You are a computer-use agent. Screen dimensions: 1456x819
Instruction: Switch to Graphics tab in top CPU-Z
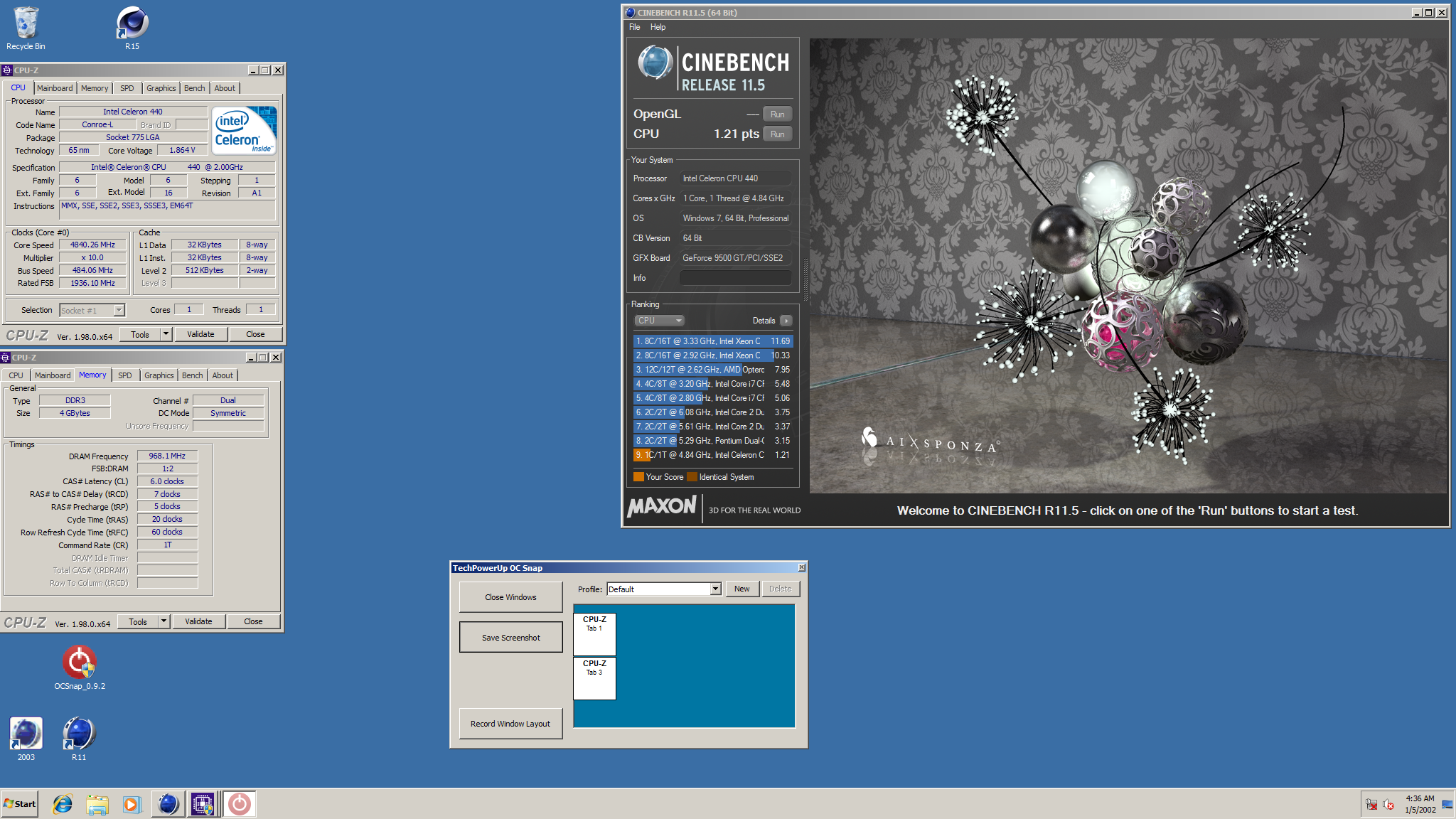click(x=161, y=88)
